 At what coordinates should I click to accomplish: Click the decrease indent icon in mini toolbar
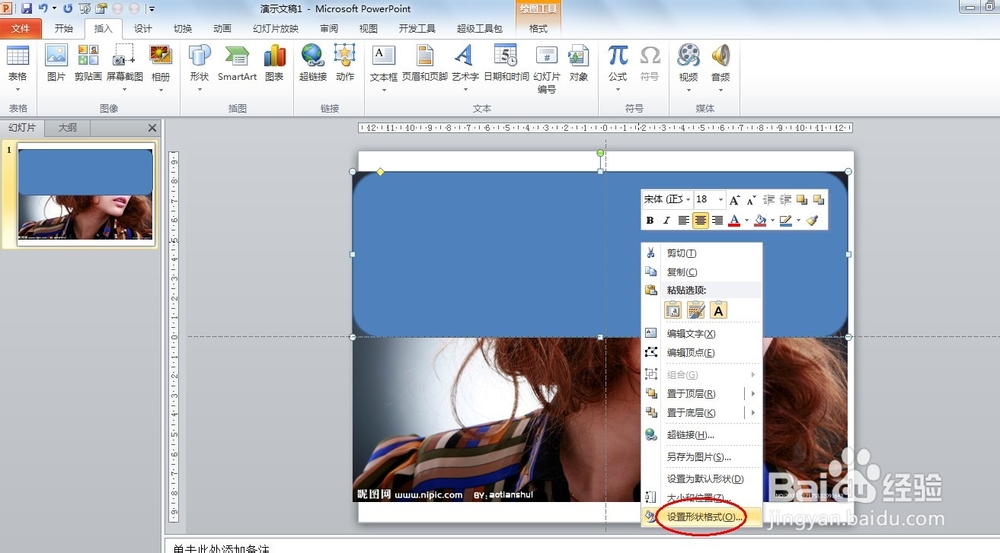click(x=768, y=200)
